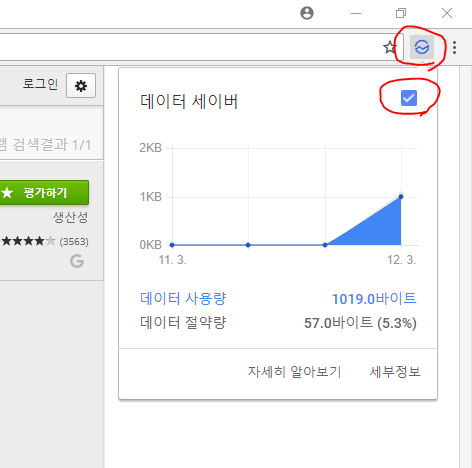This screenshot has width=472, height=468.
Task: Click the grey Google G icon
Action: (x=77, y=261)
